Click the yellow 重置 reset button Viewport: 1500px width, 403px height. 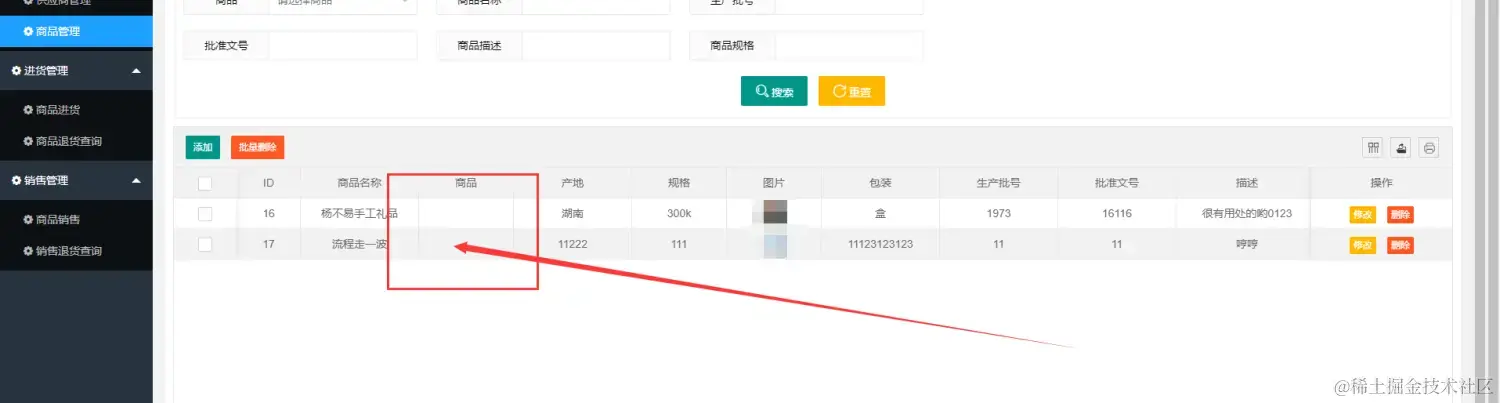tap(852, 91)
